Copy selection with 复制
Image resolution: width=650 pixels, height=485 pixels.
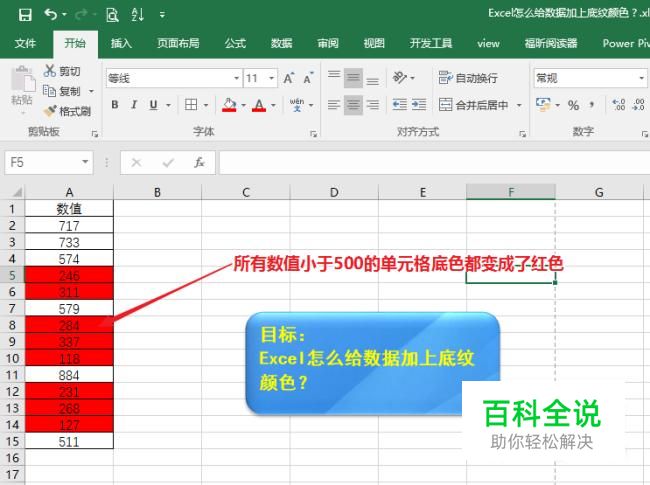tap(62, 91)
